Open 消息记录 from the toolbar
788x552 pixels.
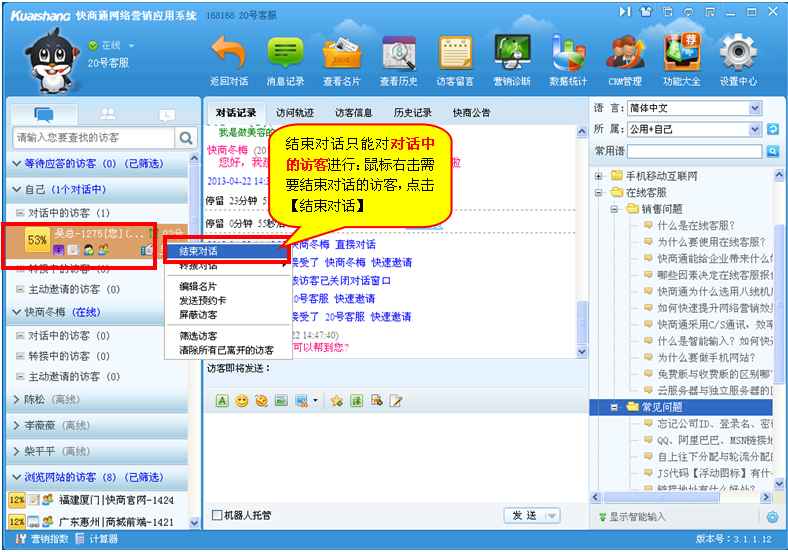pyautogui.click(x=285, y=54)
